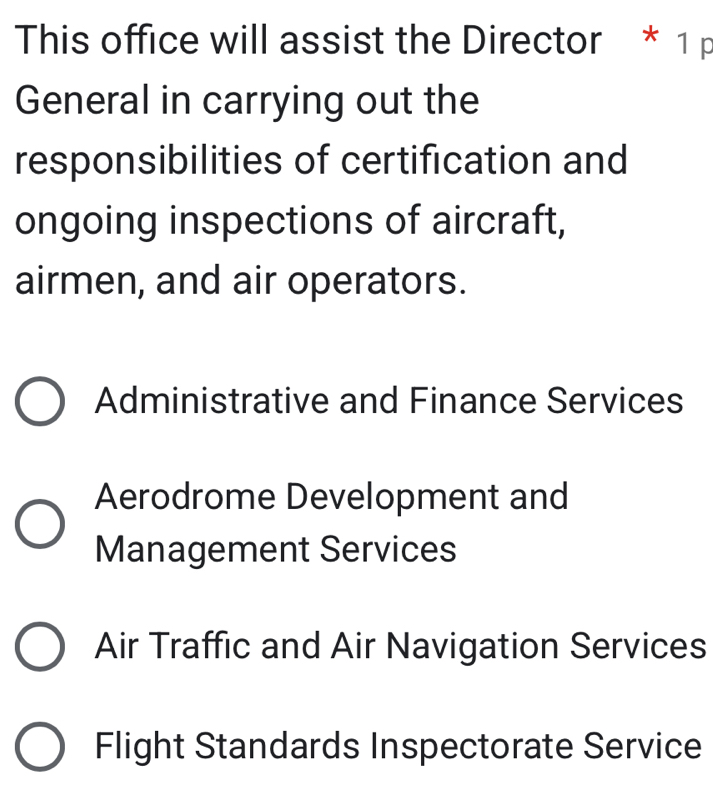Click the word "Director" in the question
Screen dimensions: 713x786
click(x=531, y=41)
